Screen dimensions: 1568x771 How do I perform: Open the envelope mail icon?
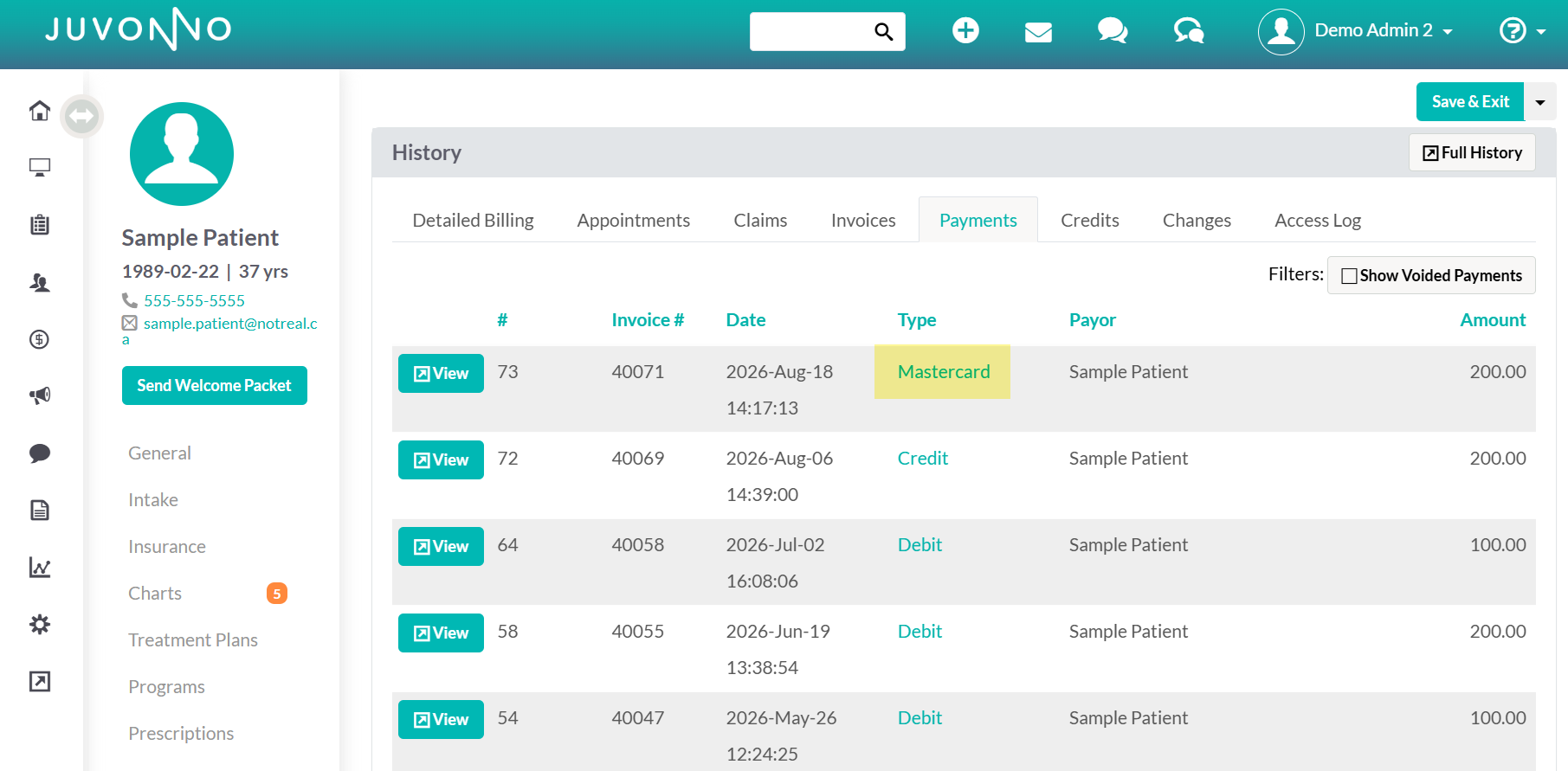[x=1038, y=32]
